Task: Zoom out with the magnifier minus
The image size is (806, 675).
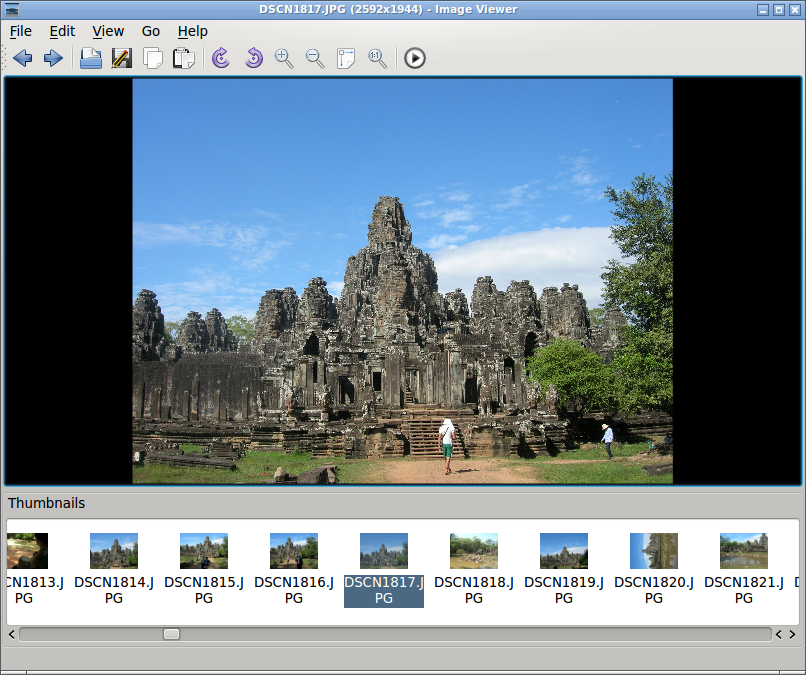Action: pos(315,58)
